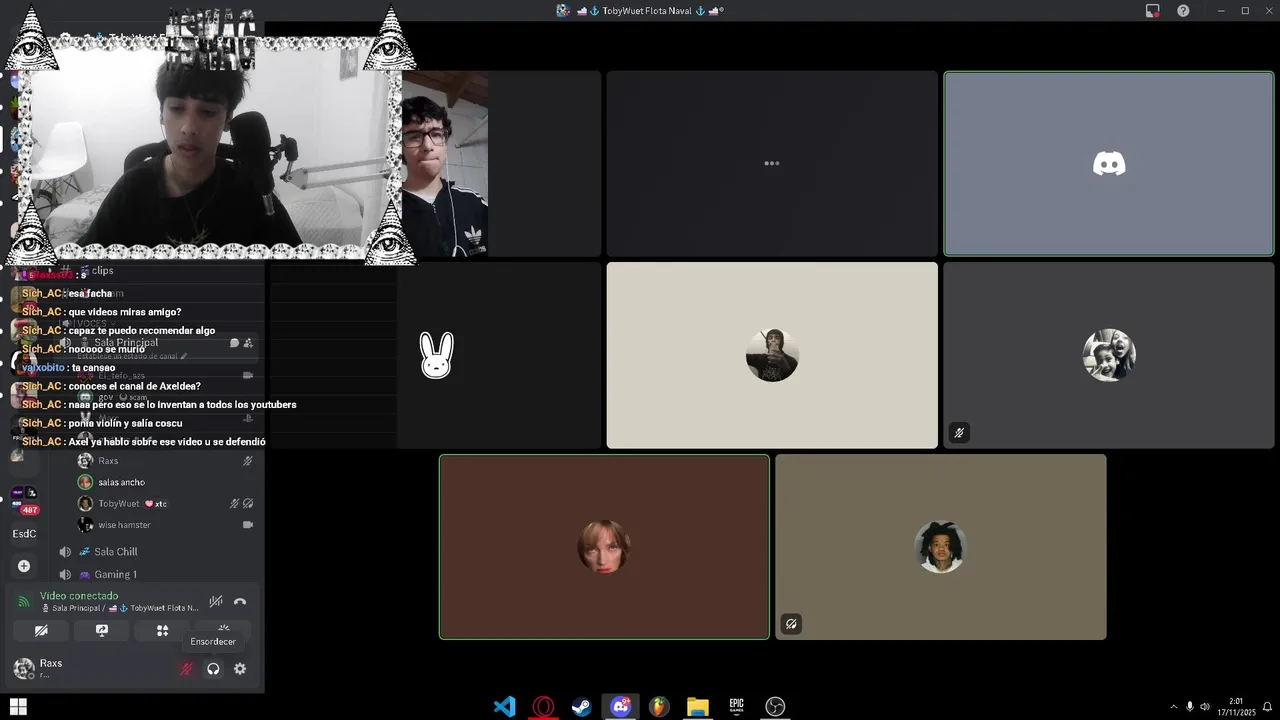Open the Windows Start menu
This screenshot has height=720, width=1280.
click(x=18, y=707)
